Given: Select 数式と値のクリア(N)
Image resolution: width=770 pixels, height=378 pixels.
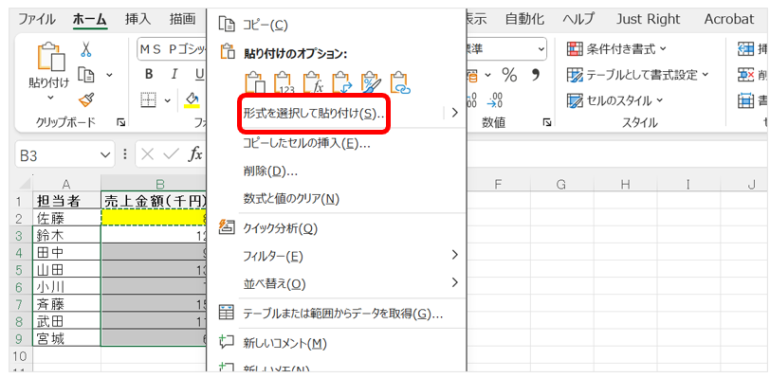Looking at the screenshot, I should 336,199.
